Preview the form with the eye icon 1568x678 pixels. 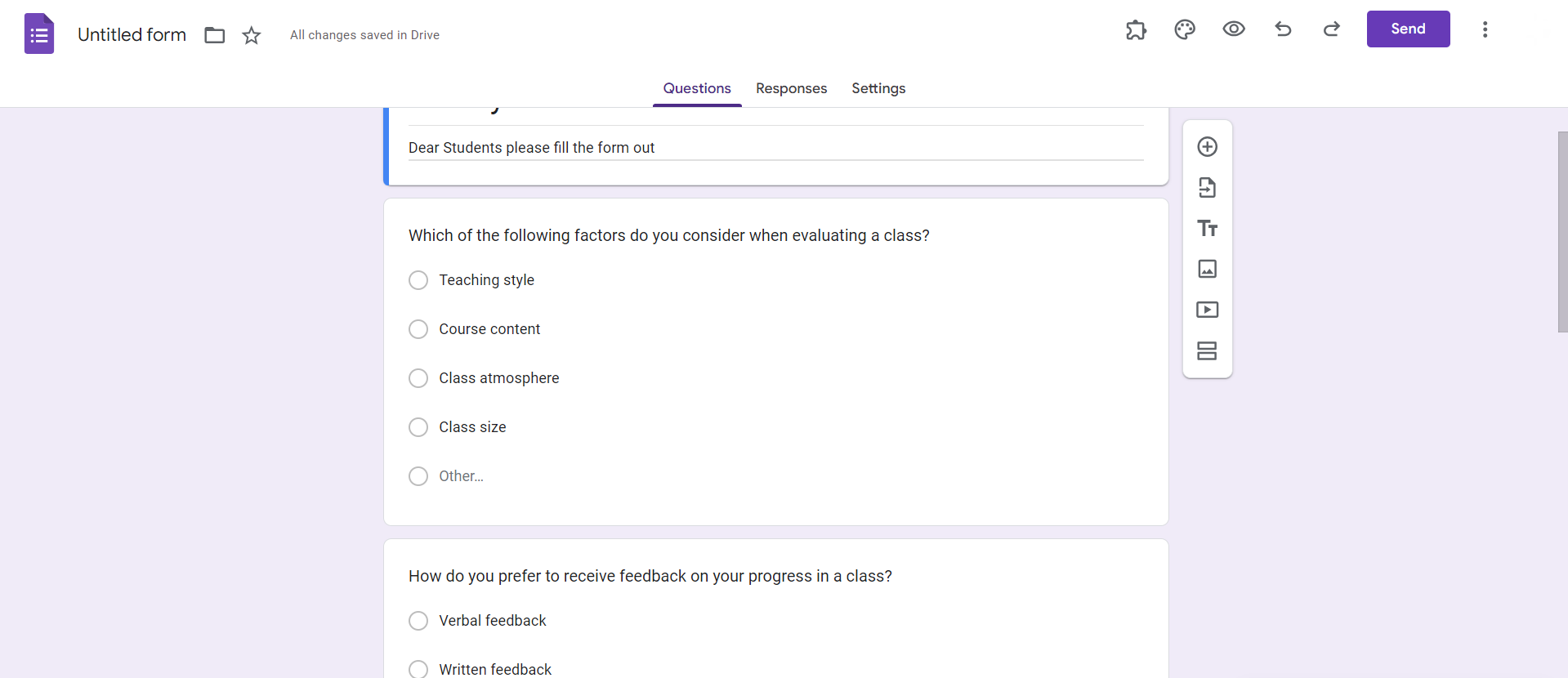(x=1234, y=29)
